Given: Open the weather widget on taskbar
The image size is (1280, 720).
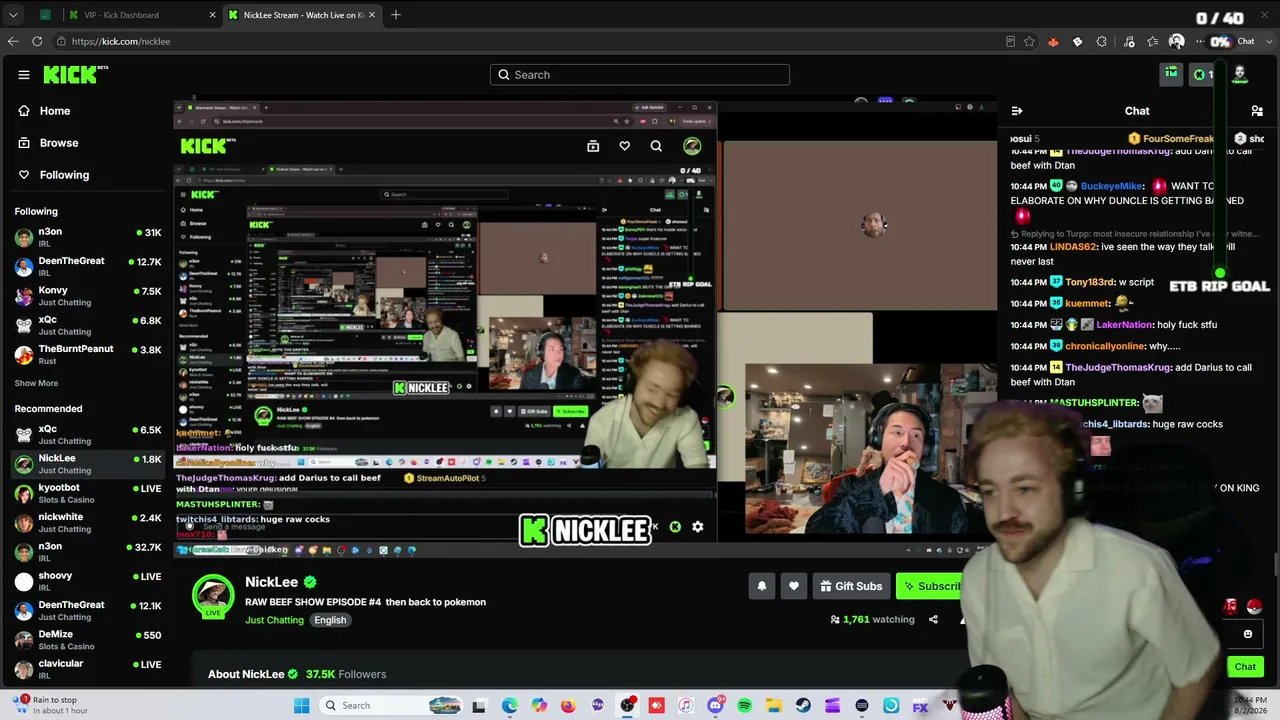Looking at the screenshot, I should [x=50, y=705].
